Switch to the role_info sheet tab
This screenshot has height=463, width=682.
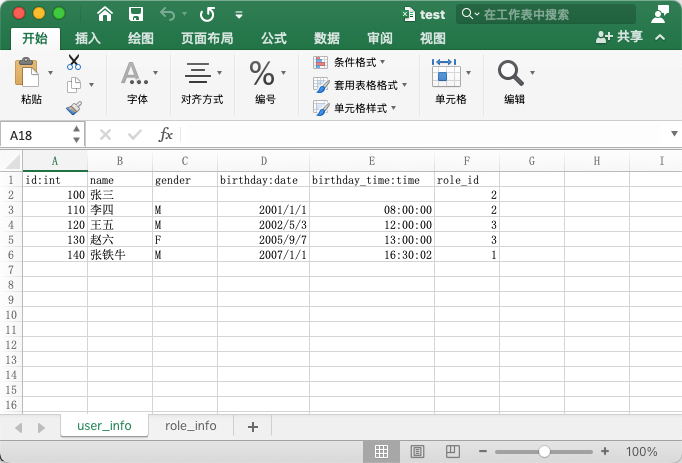[x=191, y=426]
